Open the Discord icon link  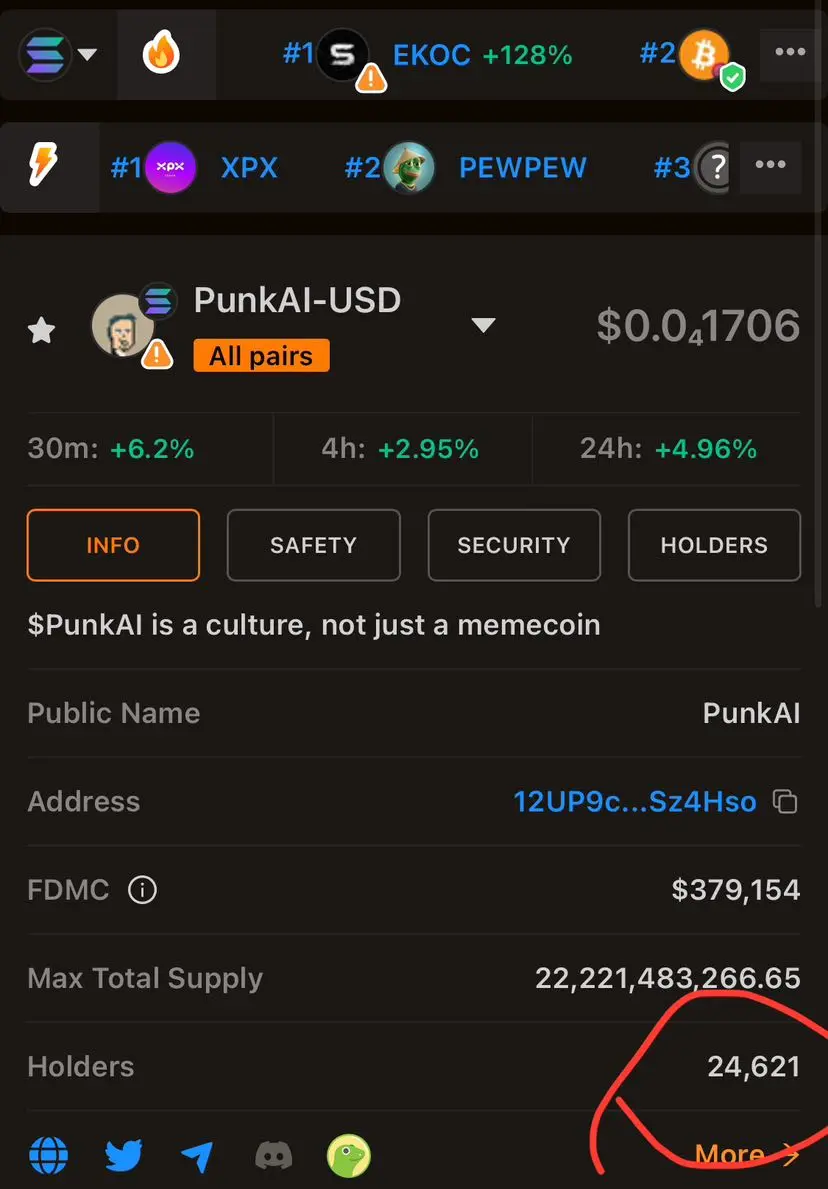pyautogui.click(x=274, y=1156)
